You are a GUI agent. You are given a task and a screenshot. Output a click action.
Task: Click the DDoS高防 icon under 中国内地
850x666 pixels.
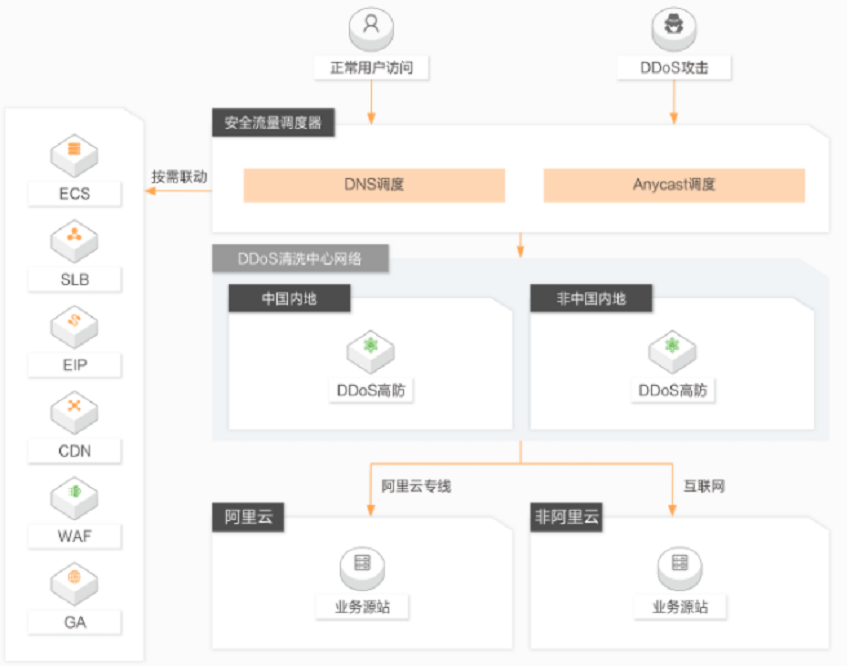(371, 351)
